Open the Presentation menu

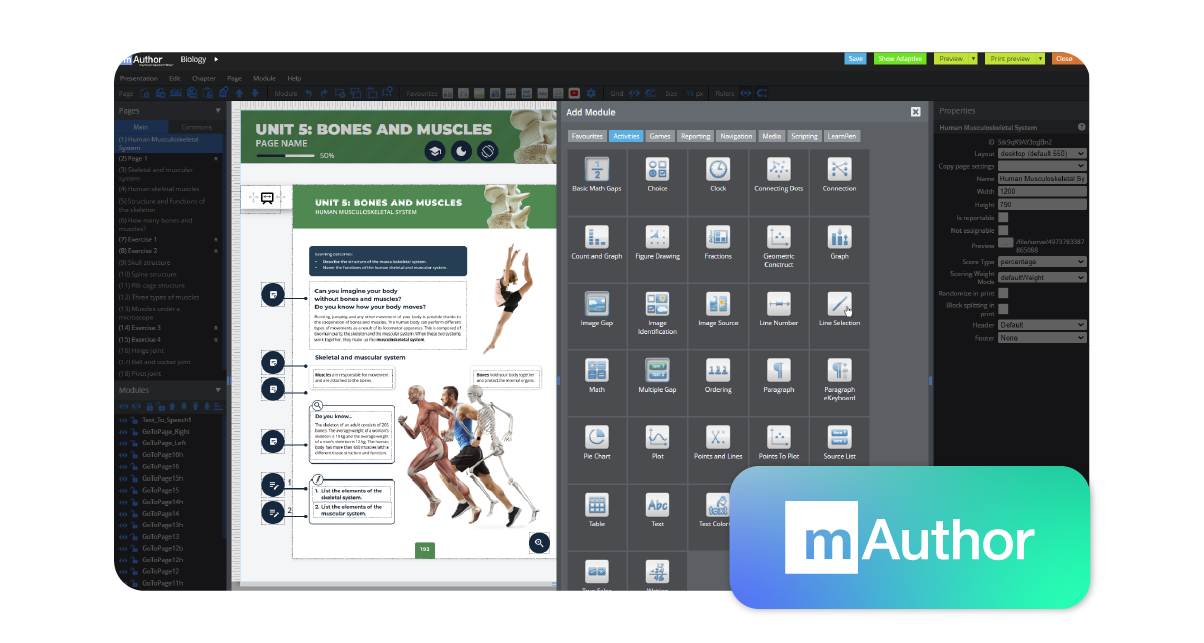[138, 78]
